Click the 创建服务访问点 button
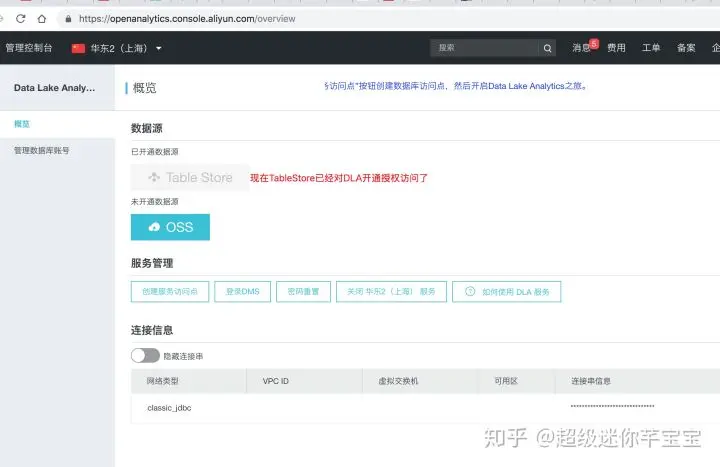The width and height of the screenshot is (720, 467). (170, 292)
